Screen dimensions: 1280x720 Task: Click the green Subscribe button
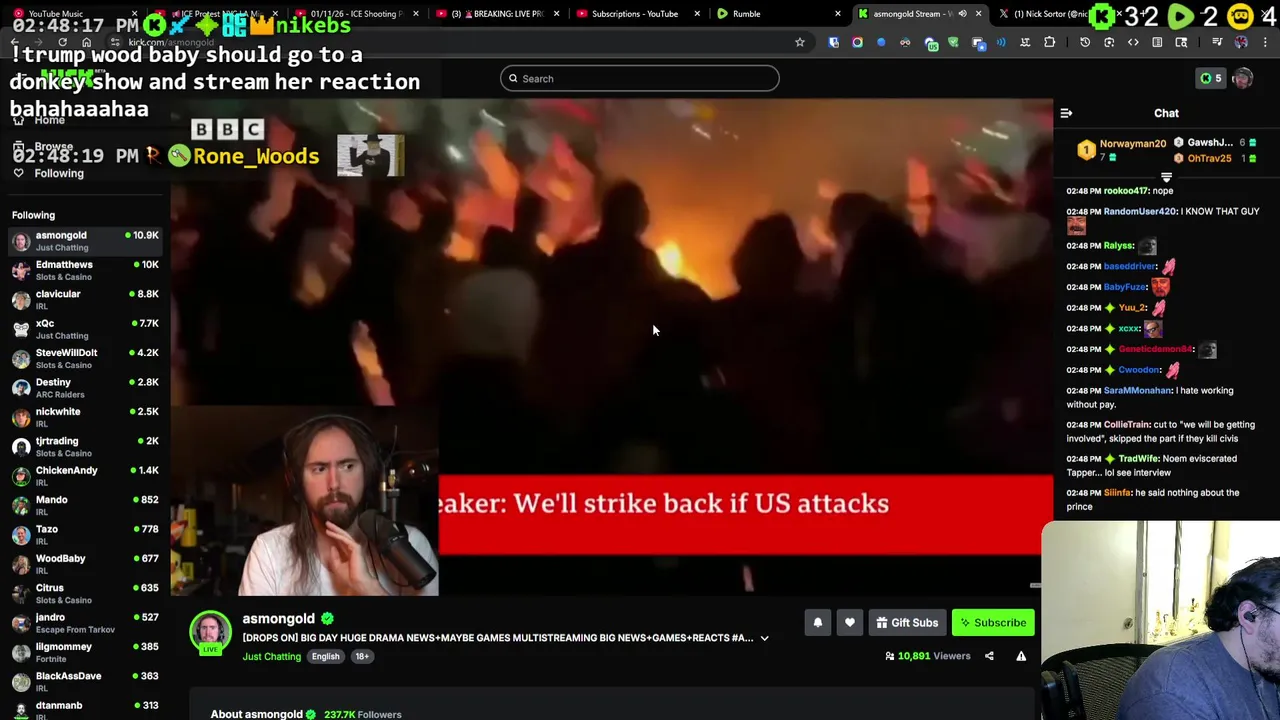[993, 623]
